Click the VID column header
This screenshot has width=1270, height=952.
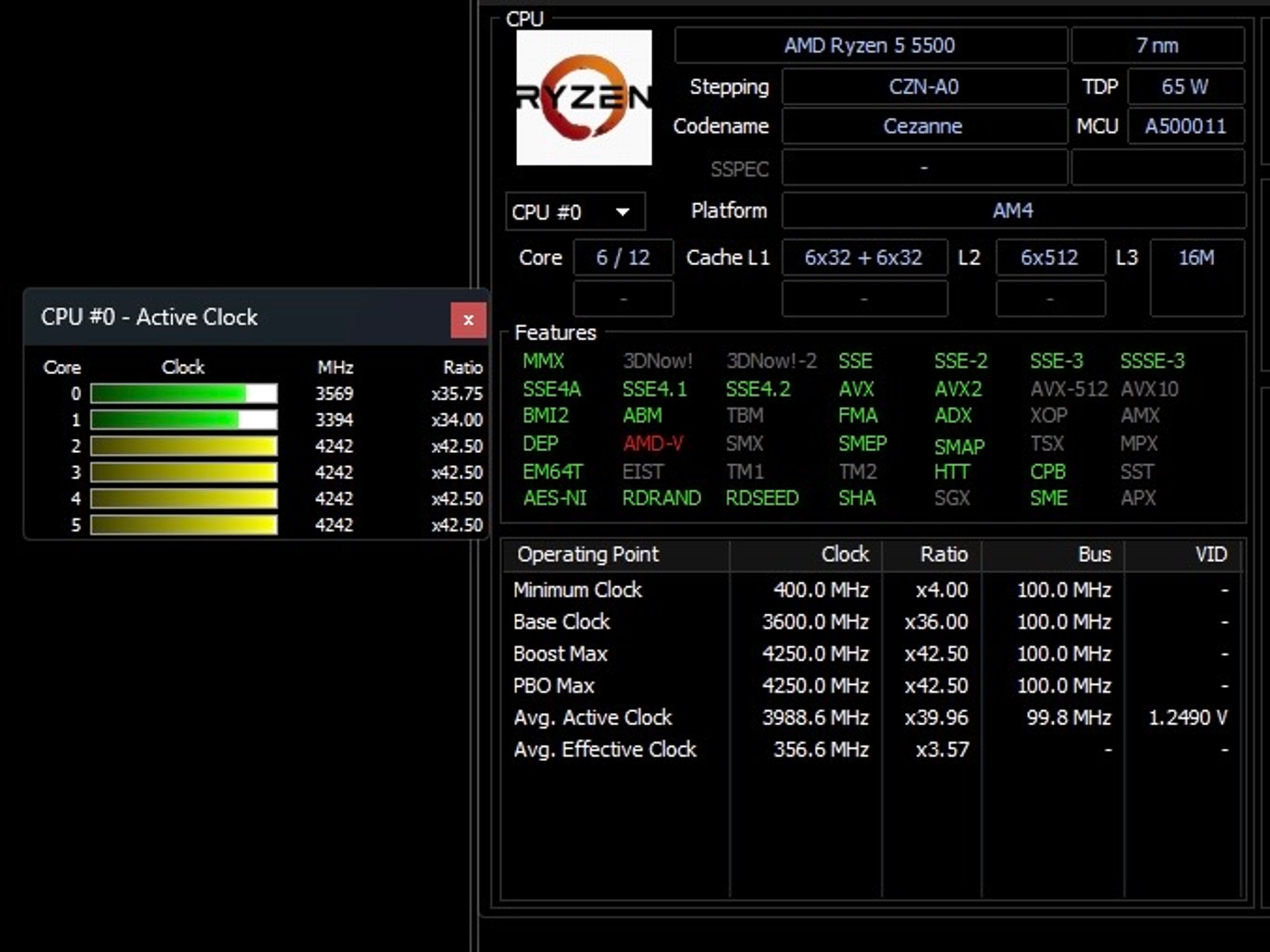[x=1183, y=555]
